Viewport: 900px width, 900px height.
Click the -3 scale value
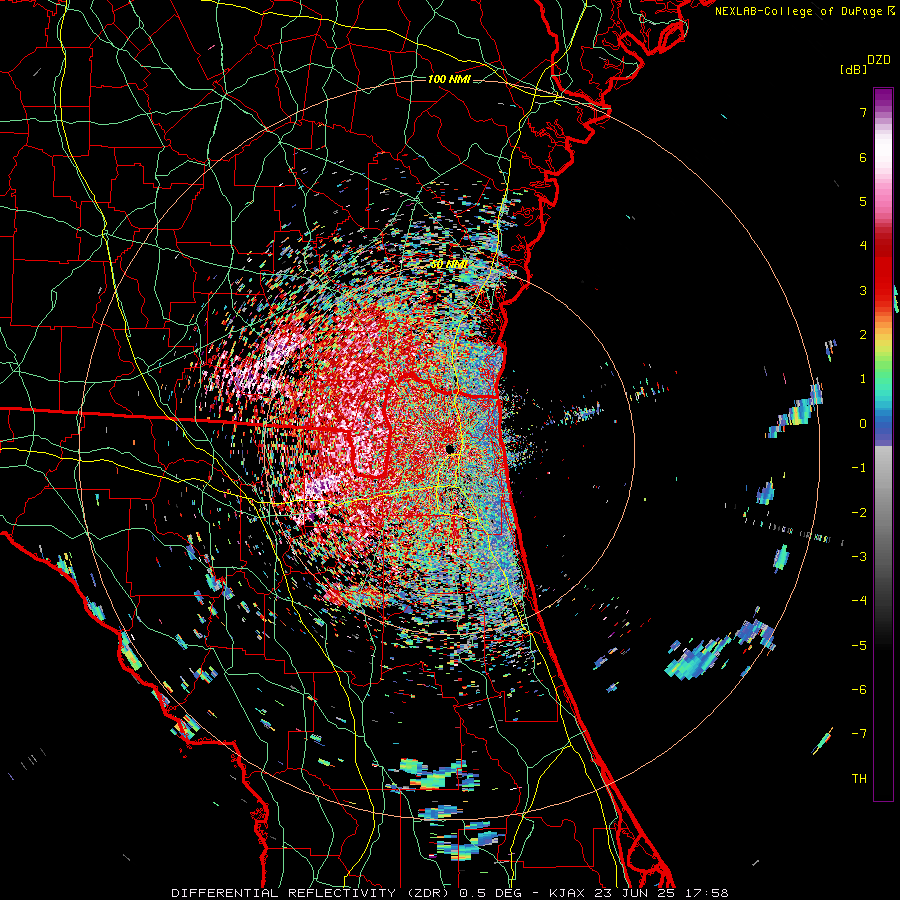(859, 557)
